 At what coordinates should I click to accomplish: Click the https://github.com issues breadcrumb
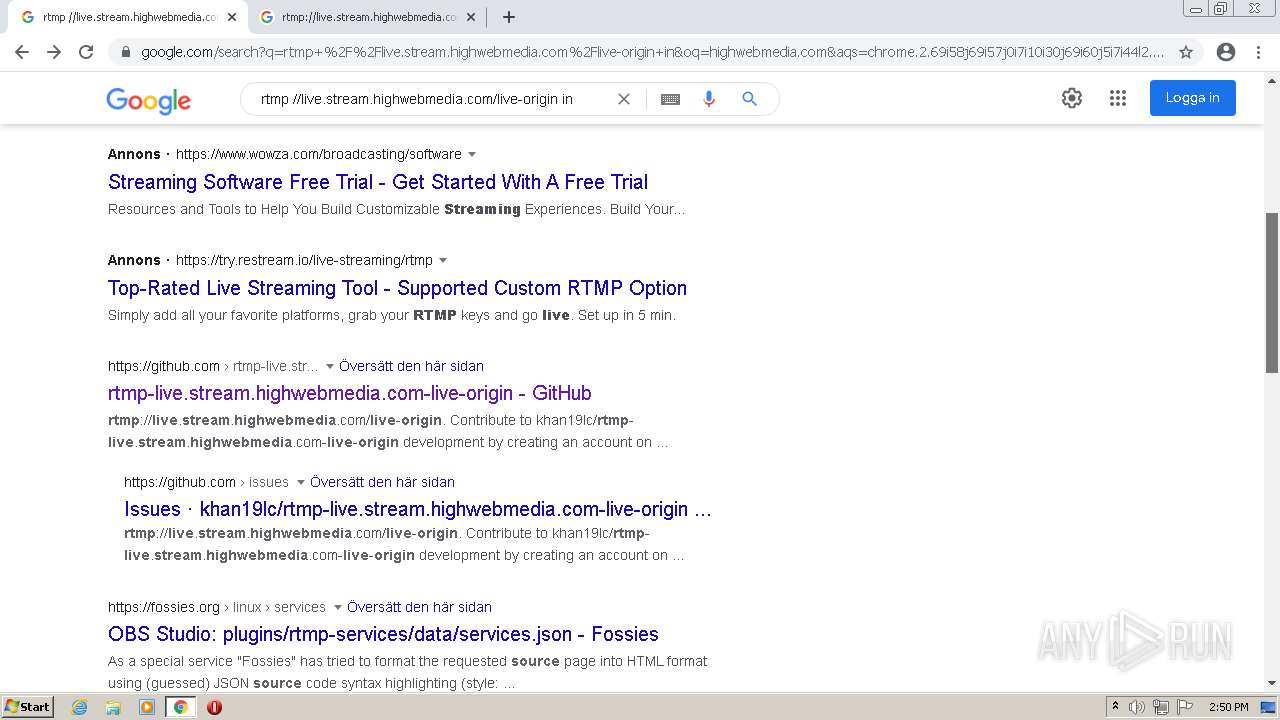206,482
